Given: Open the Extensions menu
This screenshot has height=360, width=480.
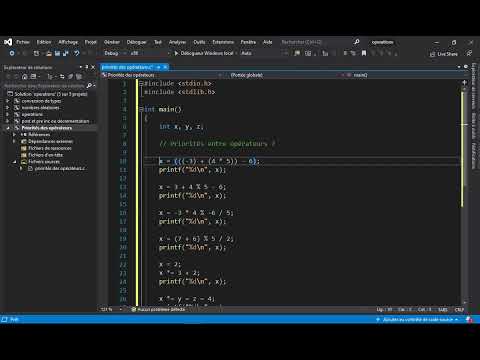Looking at the screenshot, I should click(x=223, y=42).
